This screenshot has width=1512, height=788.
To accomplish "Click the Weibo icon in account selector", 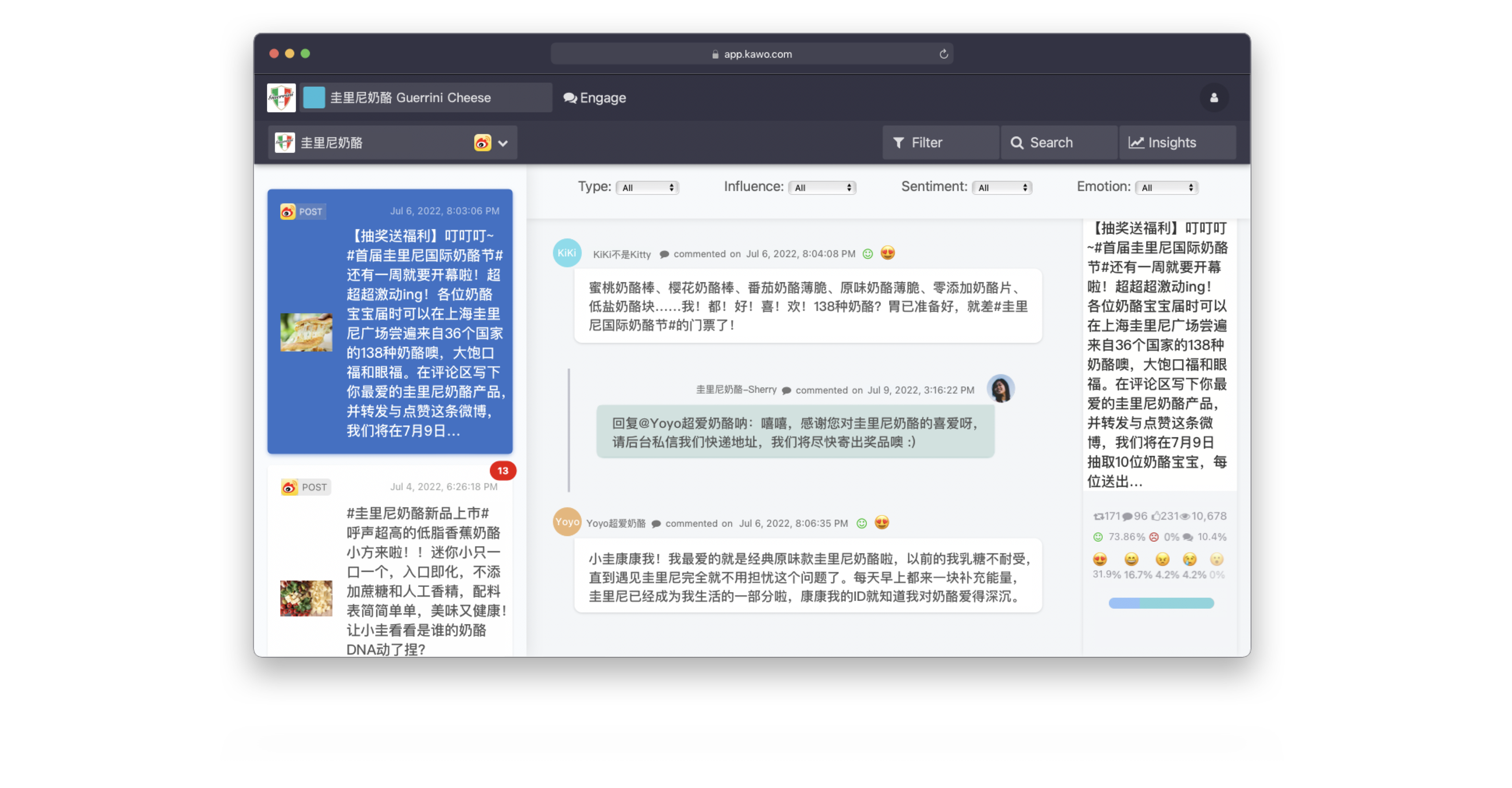I will tap(482, 143).
